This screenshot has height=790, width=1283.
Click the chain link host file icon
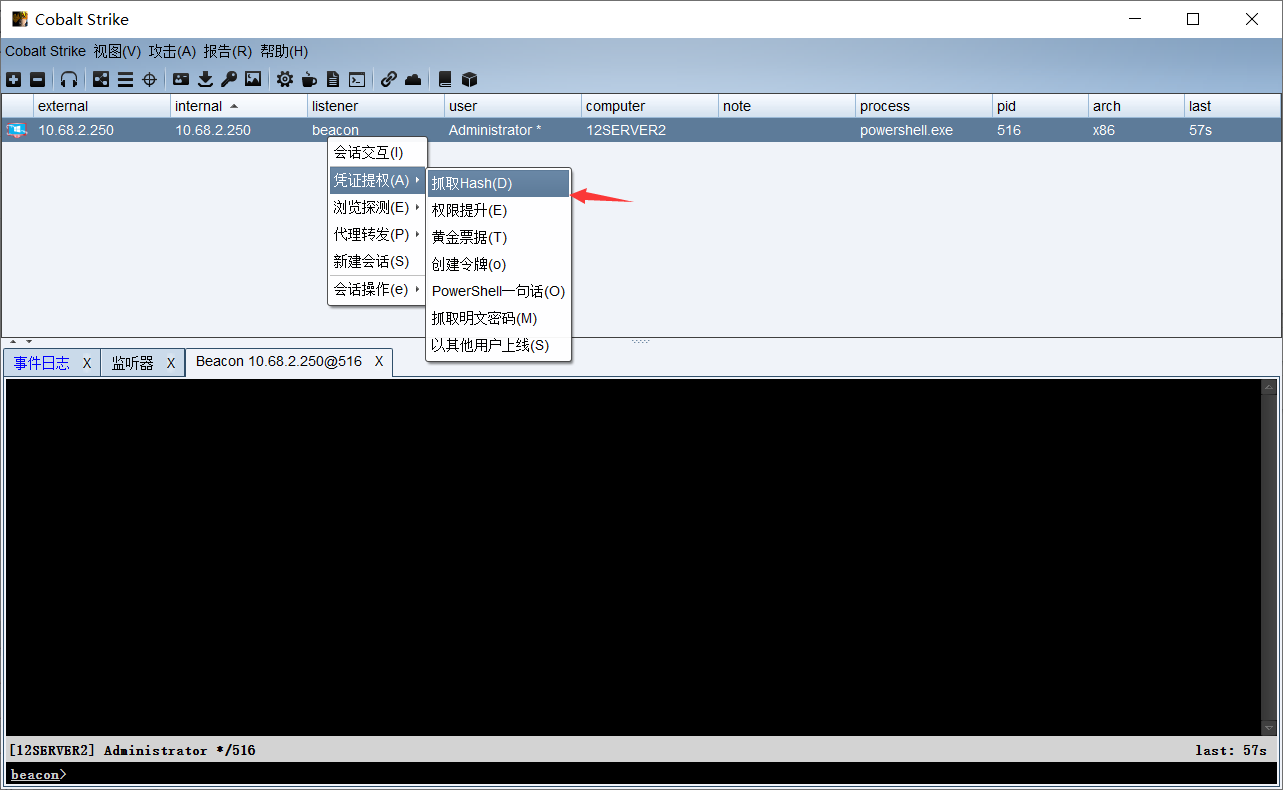point(389,79)
